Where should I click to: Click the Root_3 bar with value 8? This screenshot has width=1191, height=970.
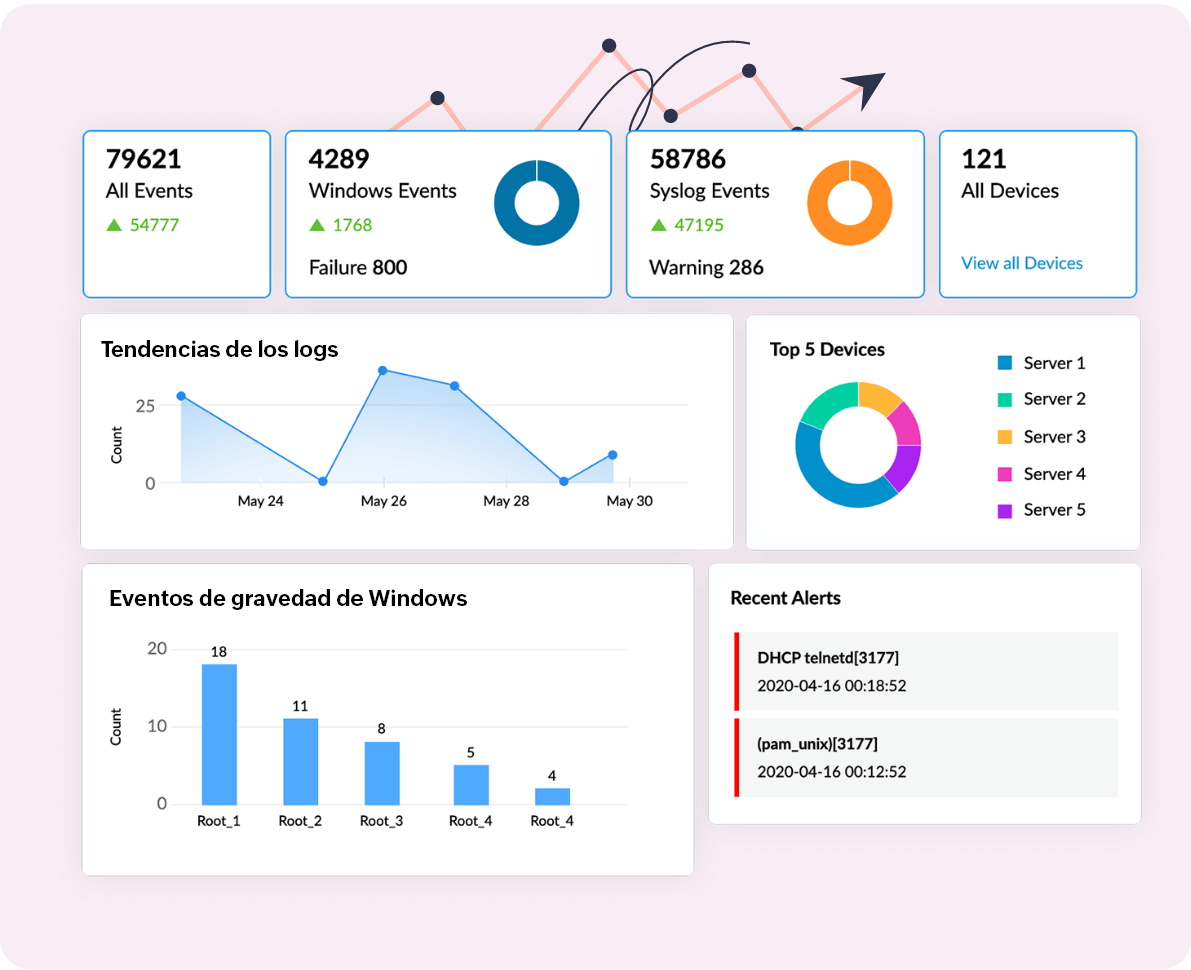click(x=381, y=773)
